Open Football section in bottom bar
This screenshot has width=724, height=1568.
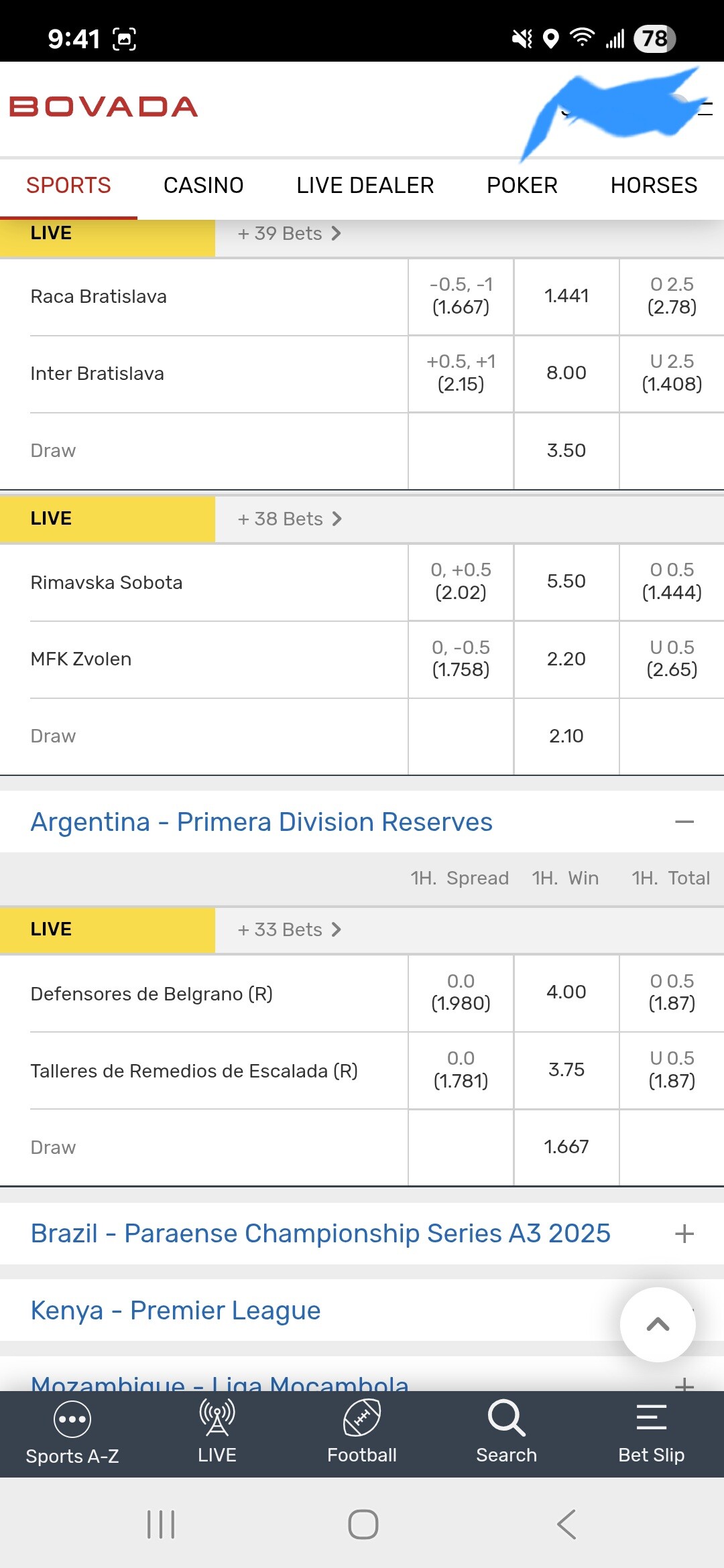click(x=362, y=1417)
